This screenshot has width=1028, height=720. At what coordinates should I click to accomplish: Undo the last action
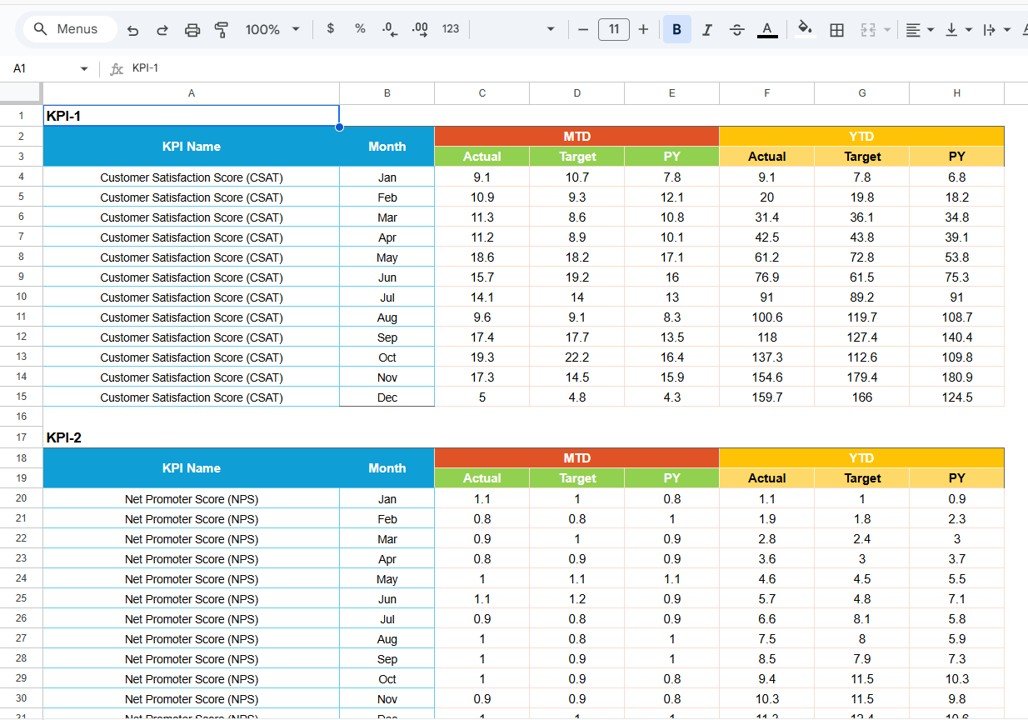(x=133, y=29)
